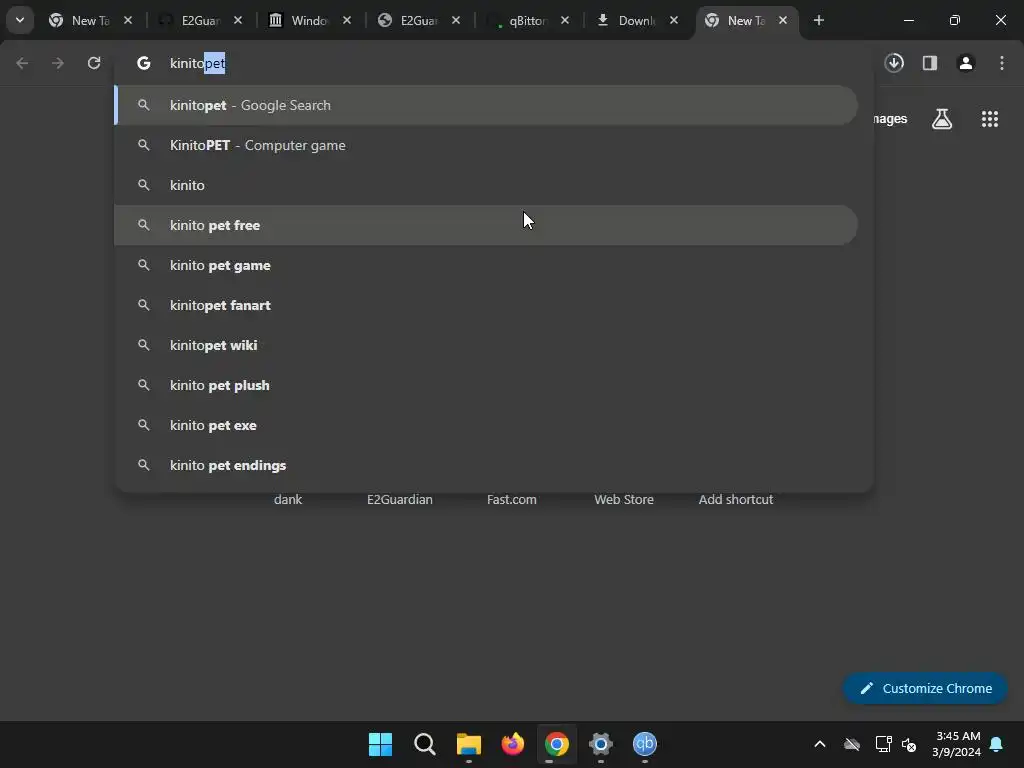Open the tab search dropdown arrow
The image size is (1024, 768).
pyautogui.click(x=20, y=20)
